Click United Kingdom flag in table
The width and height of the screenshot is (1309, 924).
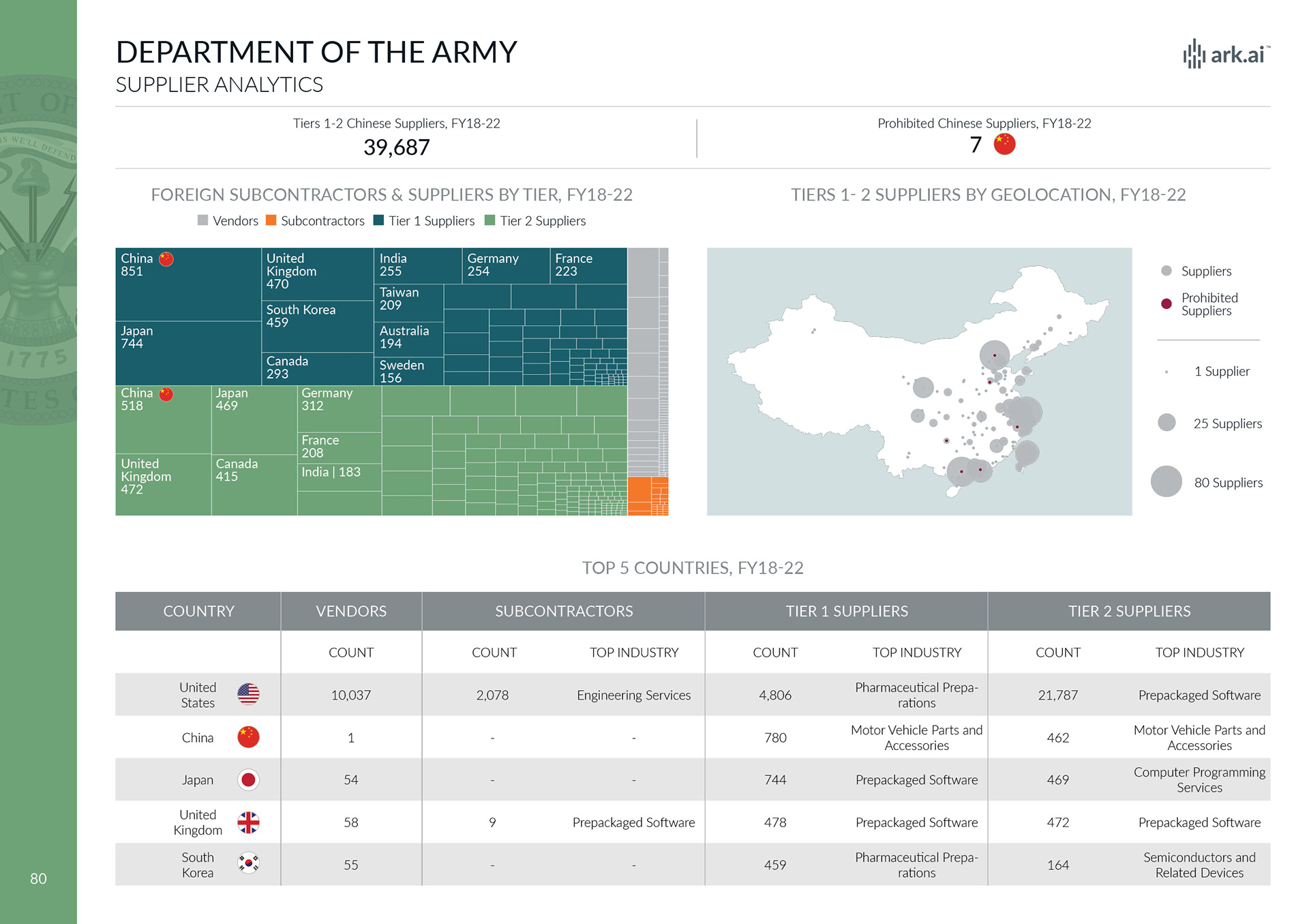(248, 822)
